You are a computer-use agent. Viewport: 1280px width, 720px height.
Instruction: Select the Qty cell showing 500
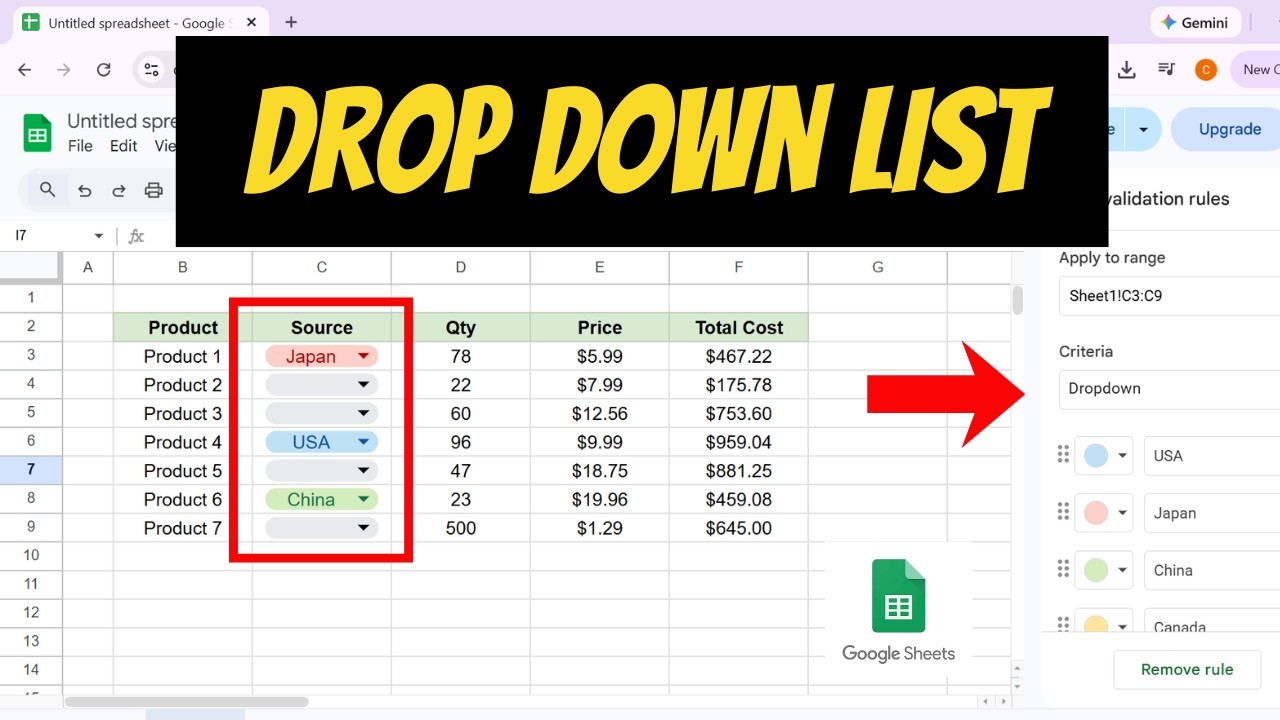point(461,528)
